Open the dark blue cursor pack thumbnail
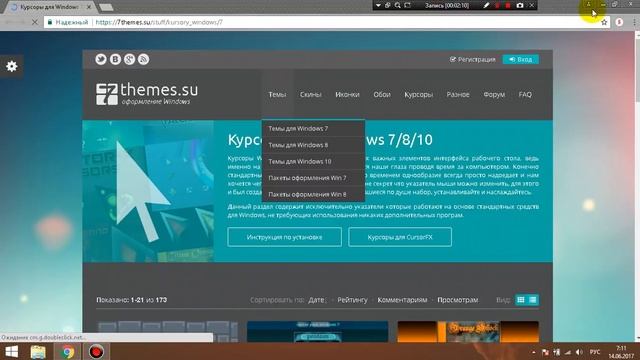The height and width of the screenshot is (360, 640). point(318,331)
